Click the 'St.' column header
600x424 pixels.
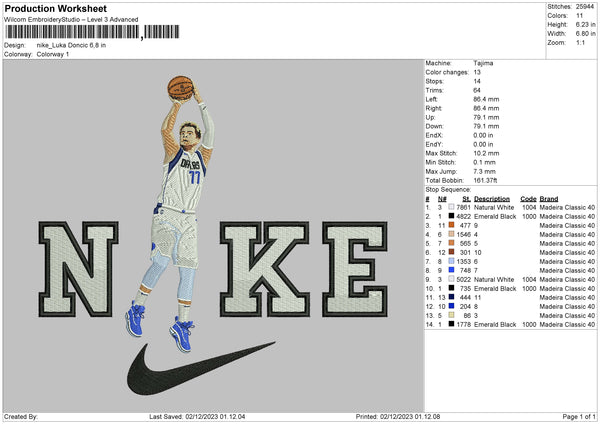pyautogui.click(x=466, y=199)
